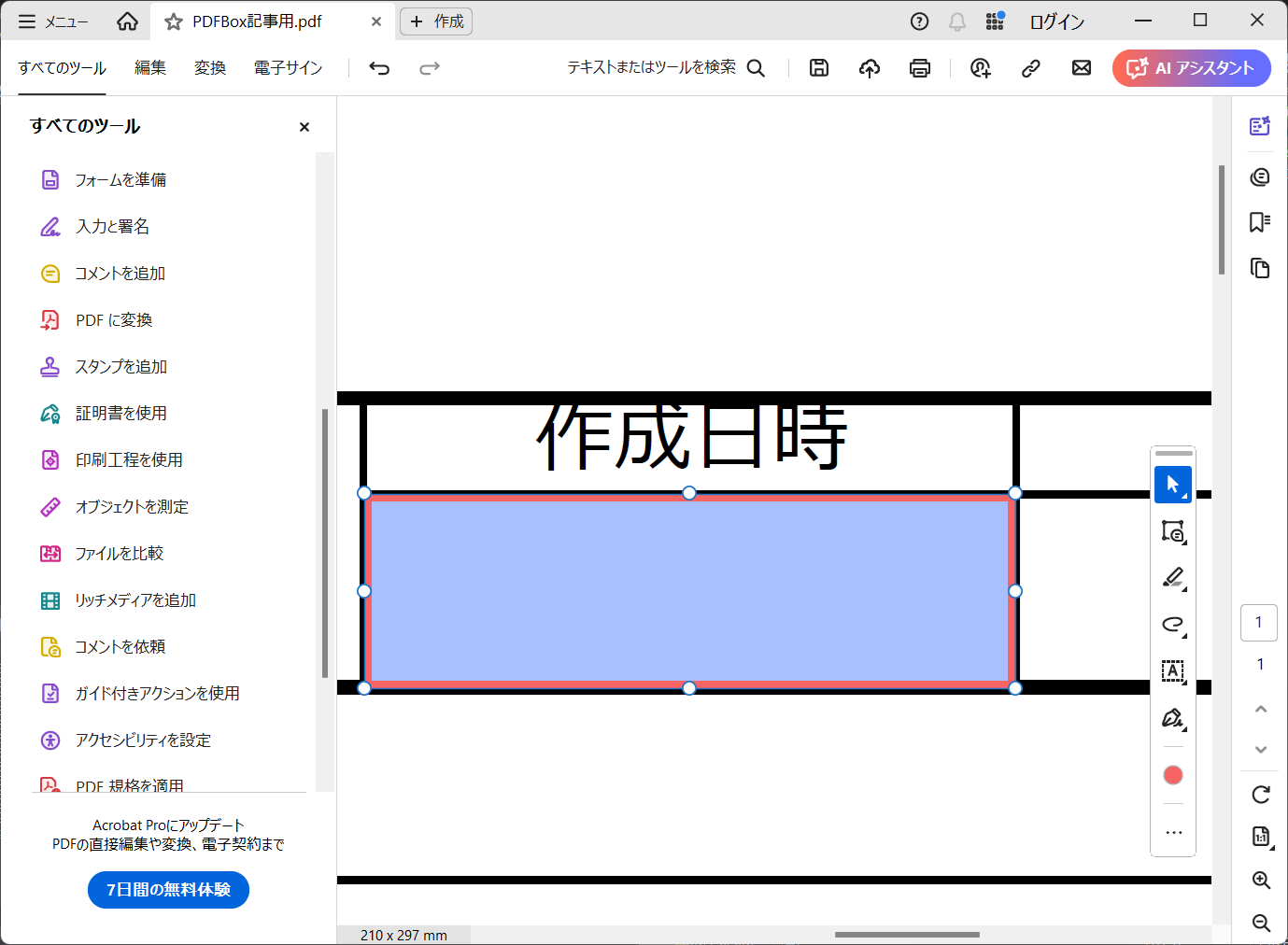The width and height of the screenshot is (1288, 945).
Task: Start the 7日間の無料体験 trial
Action: 168,890
